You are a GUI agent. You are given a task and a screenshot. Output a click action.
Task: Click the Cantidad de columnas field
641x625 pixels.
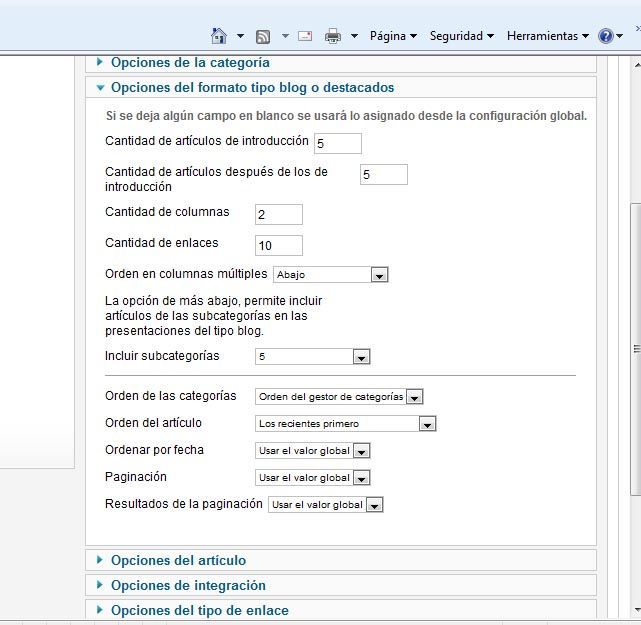[x=279, y=215]
